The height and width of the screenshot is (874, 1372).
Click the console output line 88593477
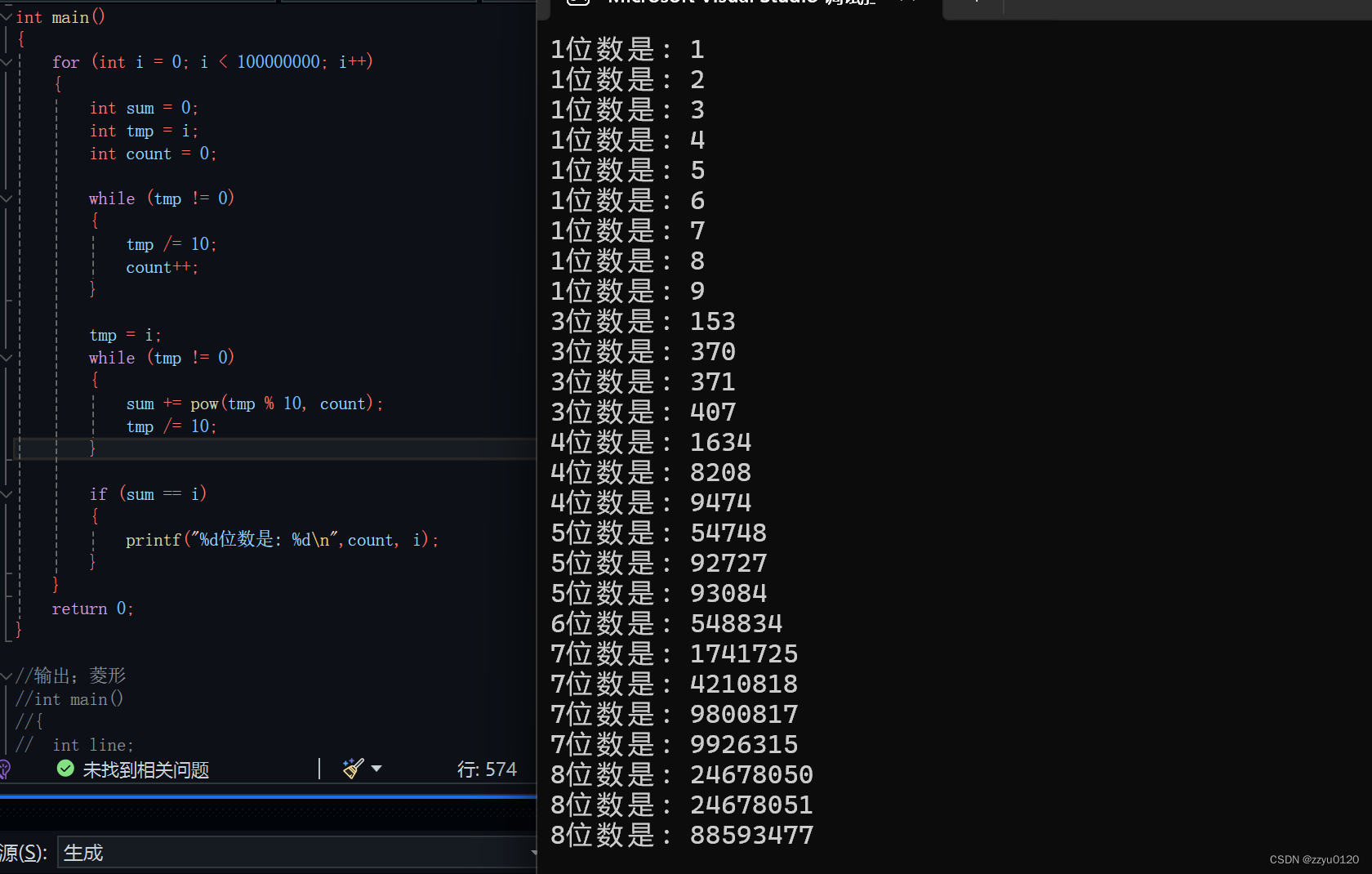click(682, 835)
